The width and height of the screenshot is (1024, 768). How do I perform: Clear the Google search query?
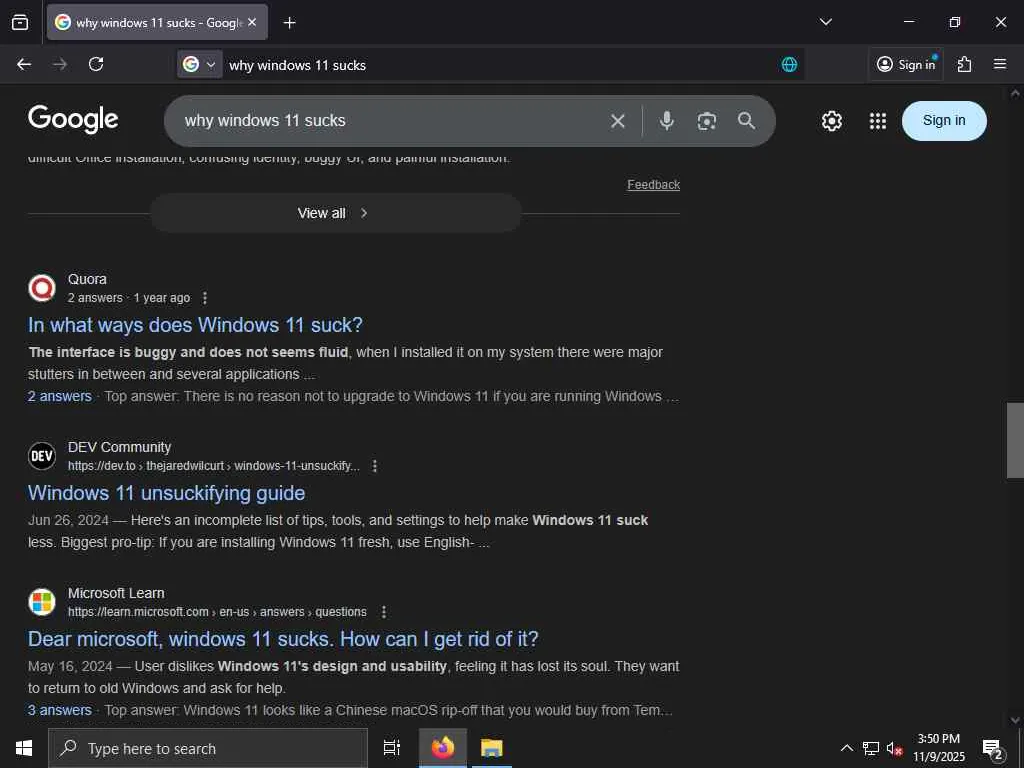coord(617,121)
